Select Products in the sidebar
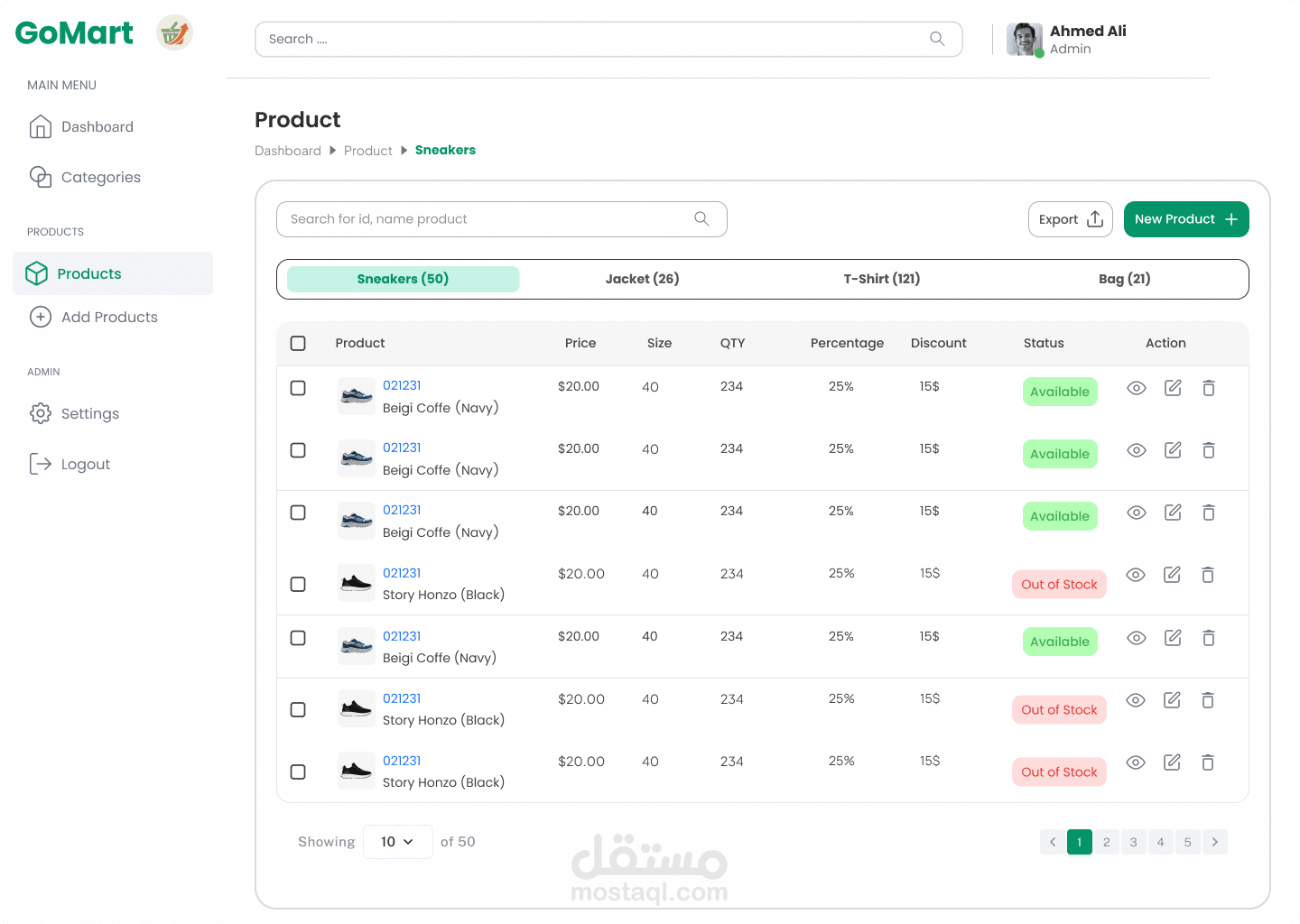Image resolution: width=1300 pixels, height=924 pixels. pyautogui.click(x=113, y=273)
